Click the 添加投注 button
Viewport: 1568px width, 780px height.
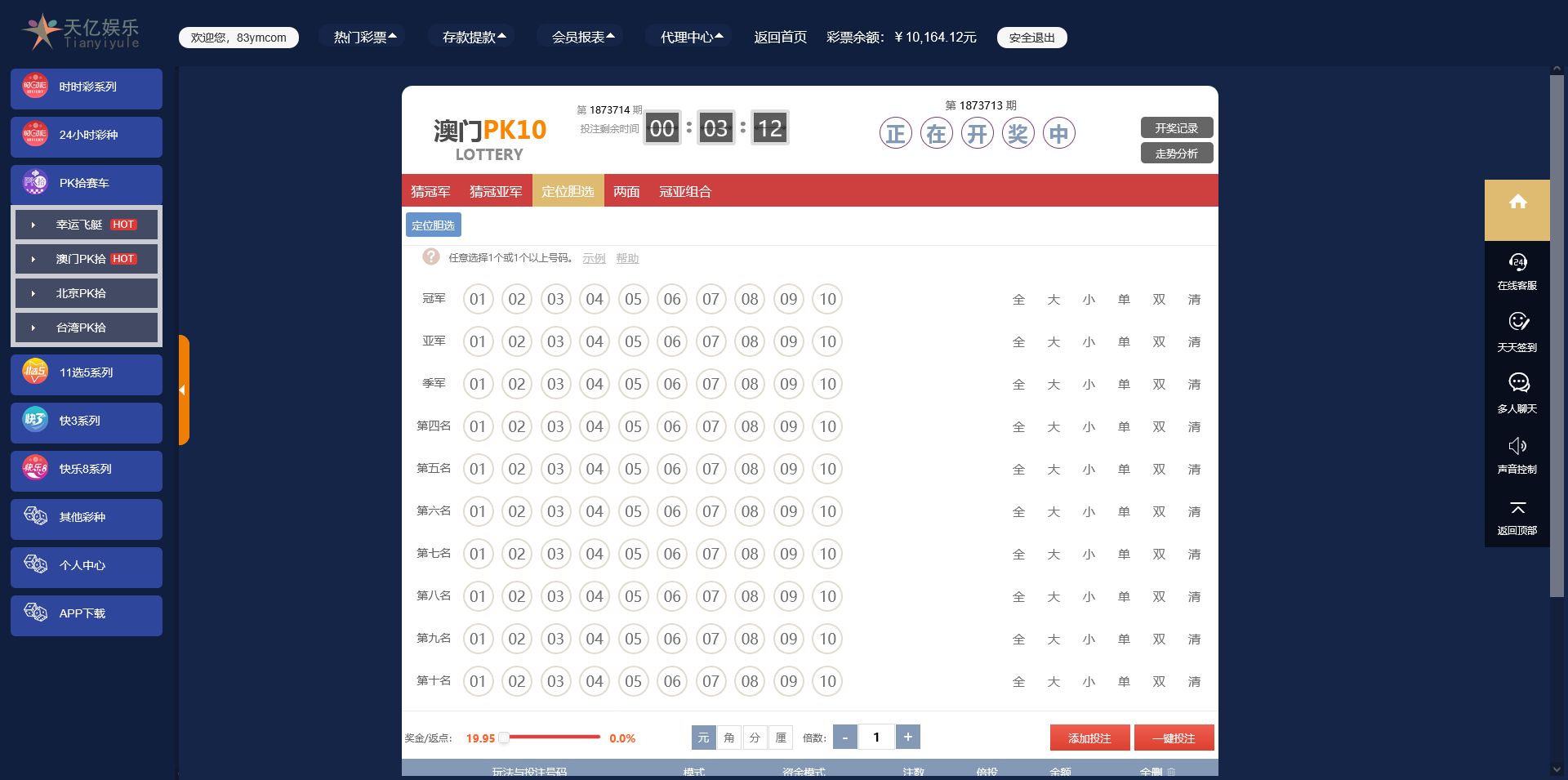tap(1090, 738)
